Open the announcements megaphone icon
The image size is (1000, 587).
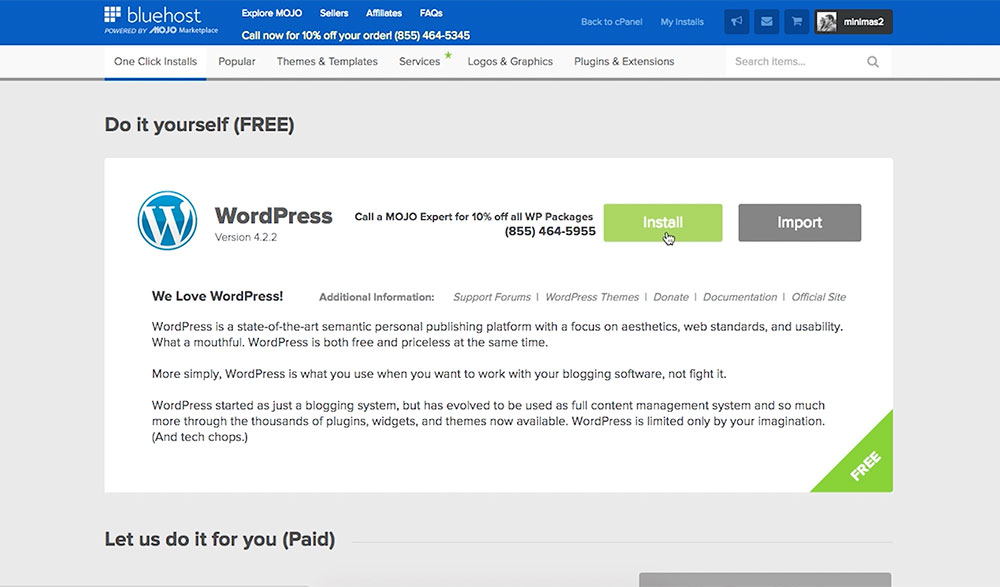click(737, 22)
